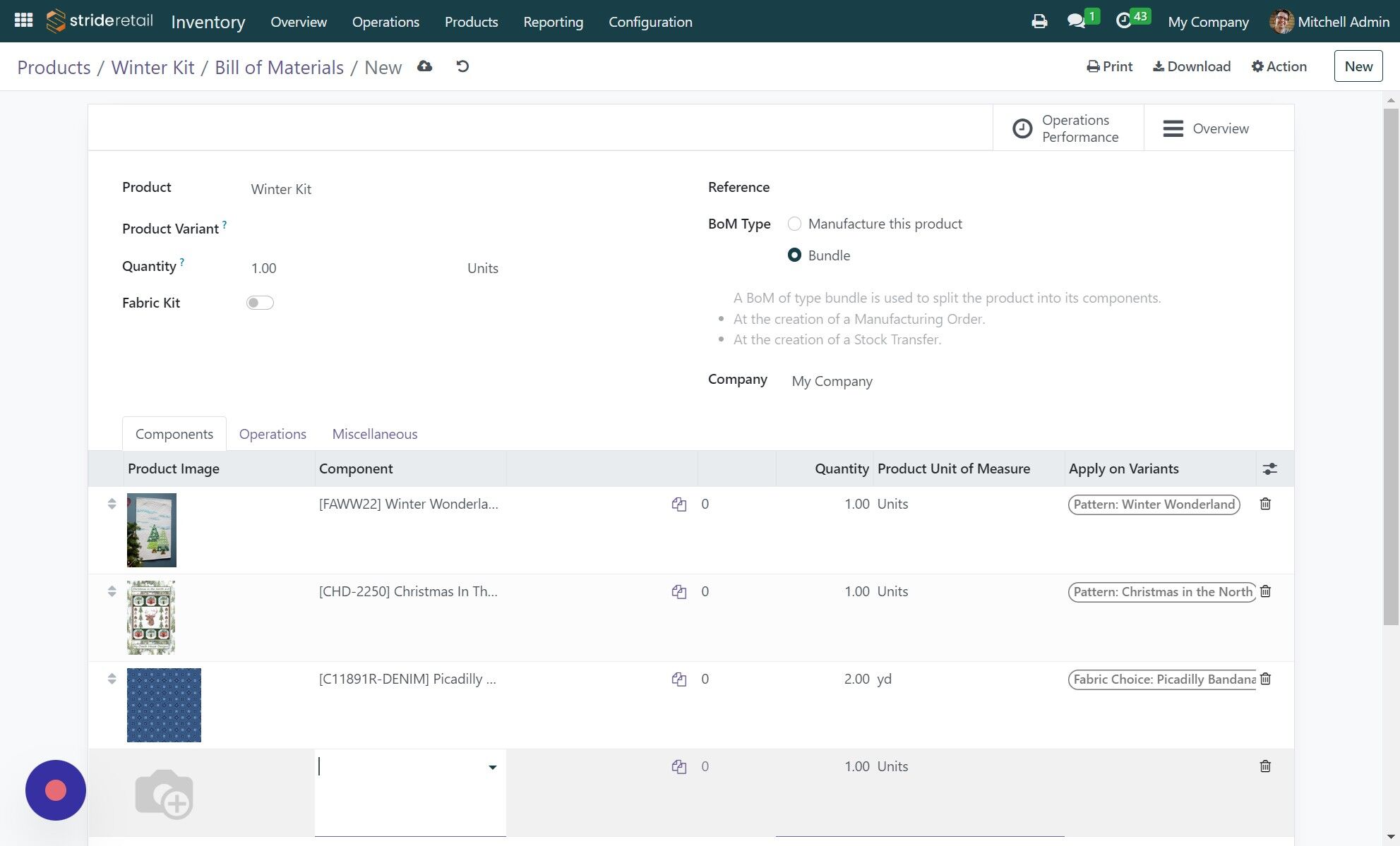The height and width of the screenshot is (846, 1400).
Task: Toggle the Fabric Kit switch
Action: click(260, 303)
